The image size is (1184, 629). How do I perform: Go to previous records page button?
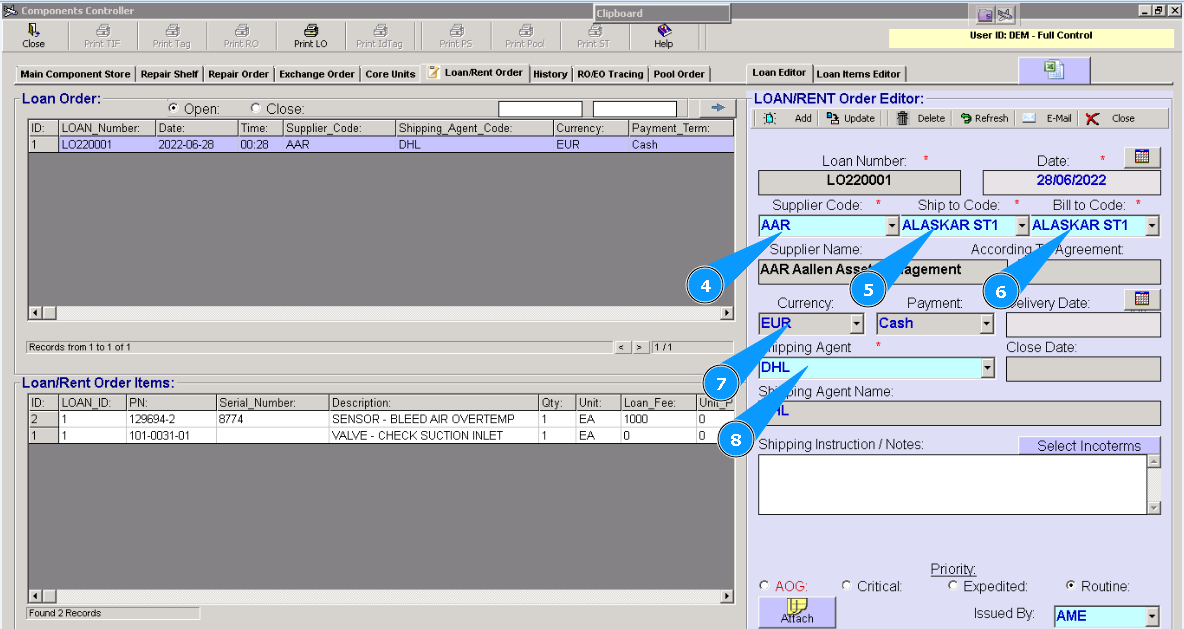click(x=622, y=347)
